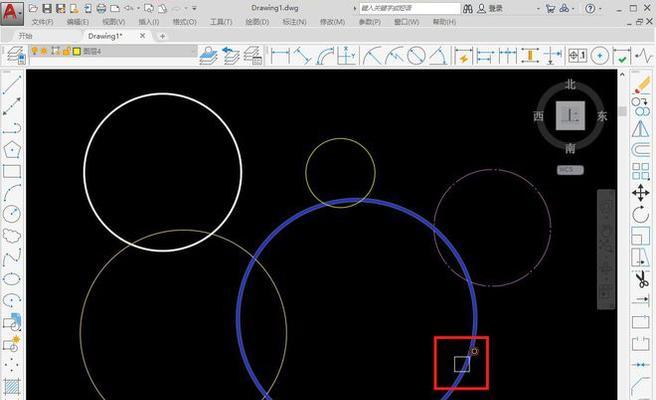Click the Offset tool

(x=641, y=150)
